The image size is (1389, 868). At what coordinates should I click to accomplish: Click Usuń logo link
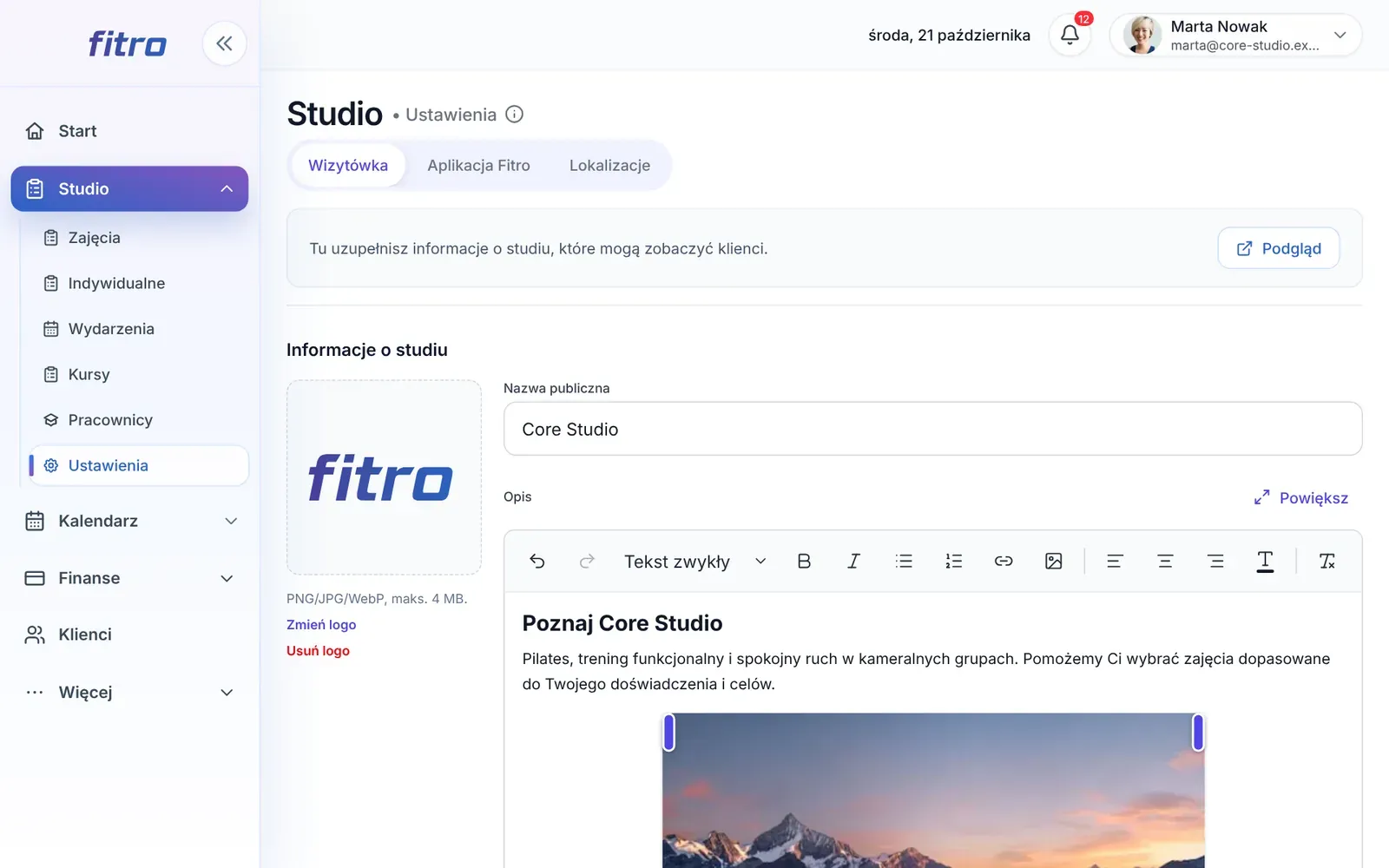(x=318, y=650)
